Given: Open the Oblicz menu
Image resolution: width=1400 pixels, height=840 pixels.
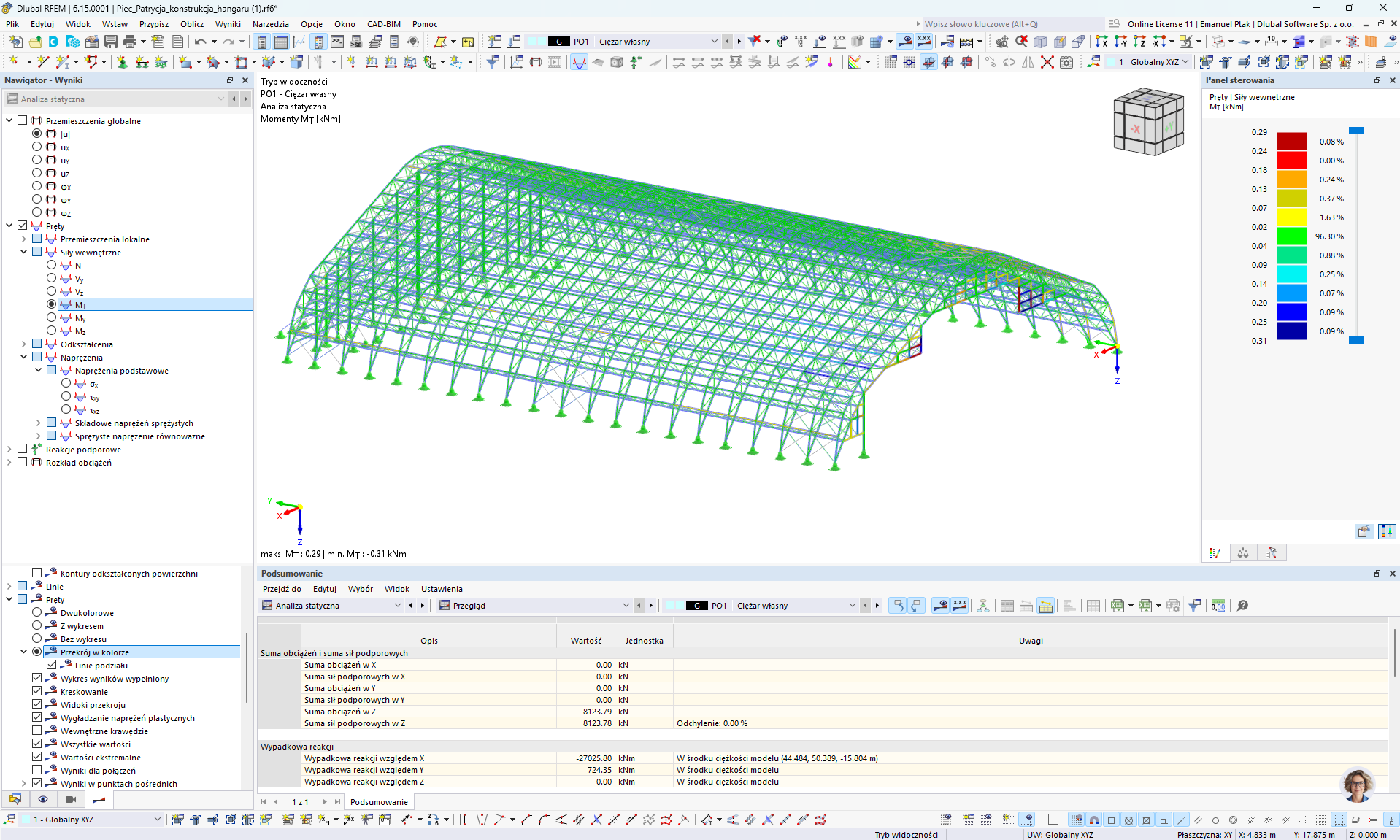Looking at the screenshot, I should point(192,24).
